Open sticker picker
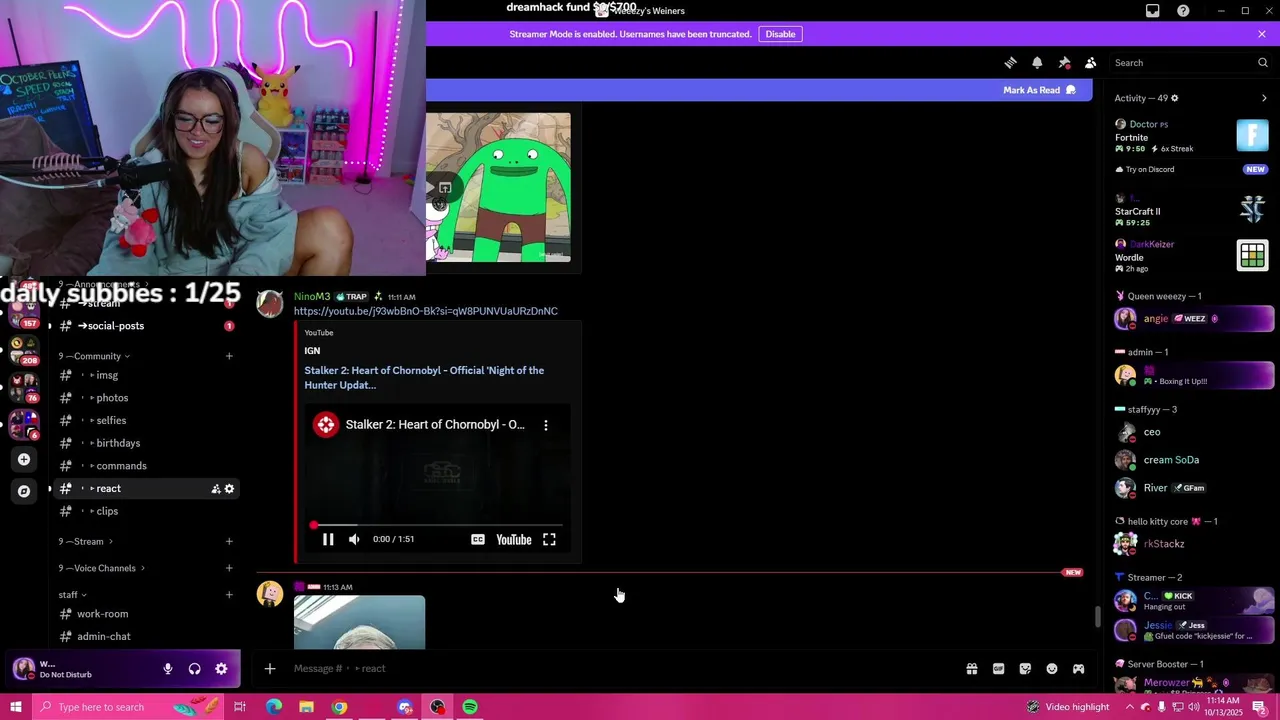Viewport: 1280px width, 720px height. [x=1025, y=669]
